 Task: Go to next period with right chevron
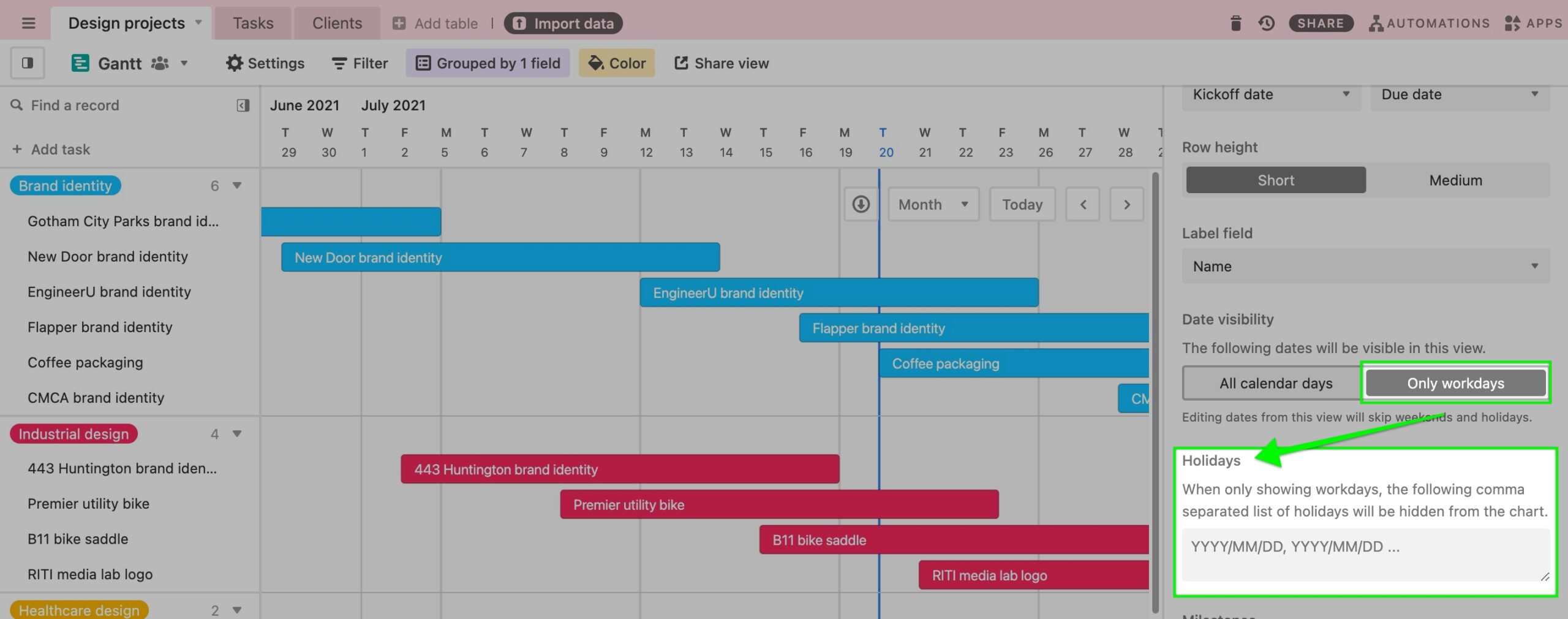click(x=1126, y=204)
